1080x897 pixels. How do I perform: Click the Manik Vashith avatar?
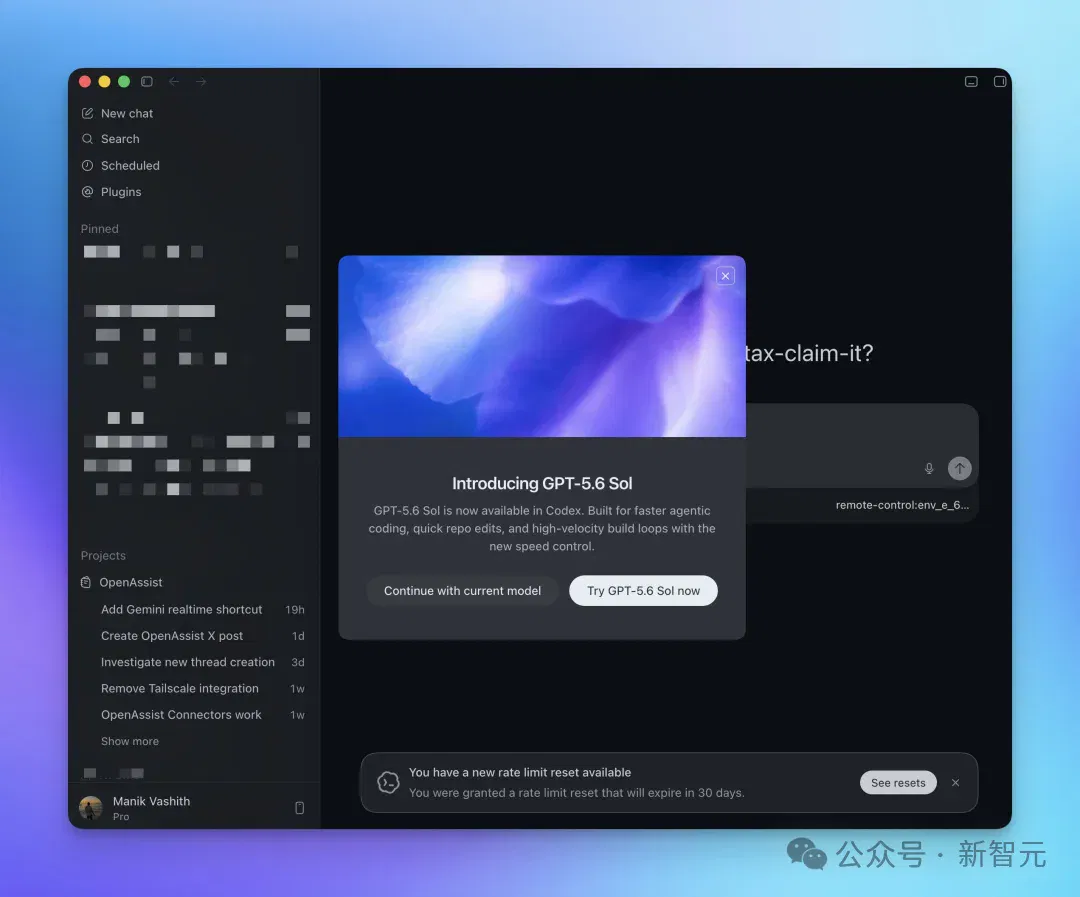(91, 807)
